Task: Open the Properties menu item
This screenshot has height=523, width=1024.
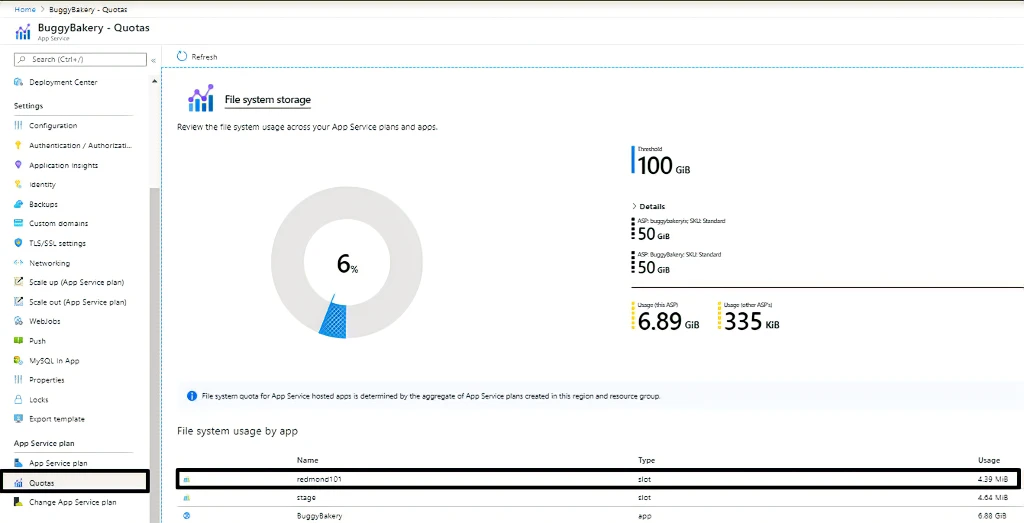Action: pyautogui.click(x=46, y=380)
